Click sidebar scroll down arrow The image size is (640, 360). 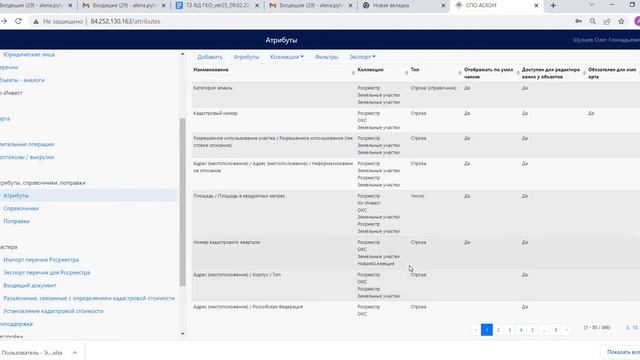[182, 333]
